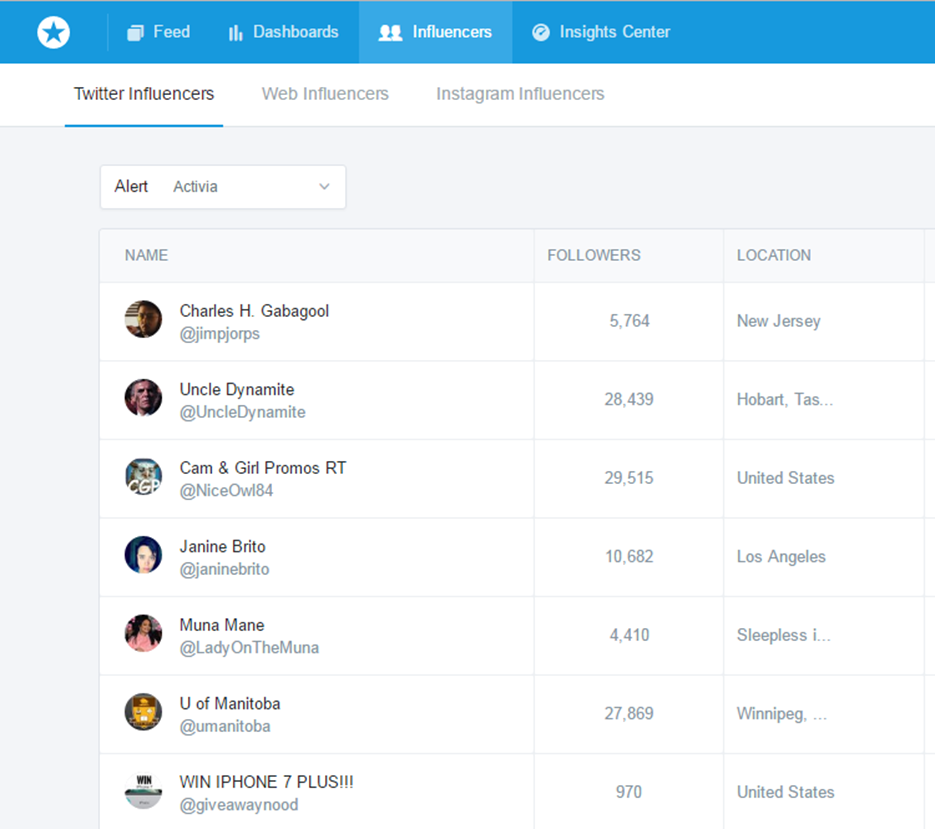
Task: Sort by the Name column header
Action: click(x=146, y=255)
